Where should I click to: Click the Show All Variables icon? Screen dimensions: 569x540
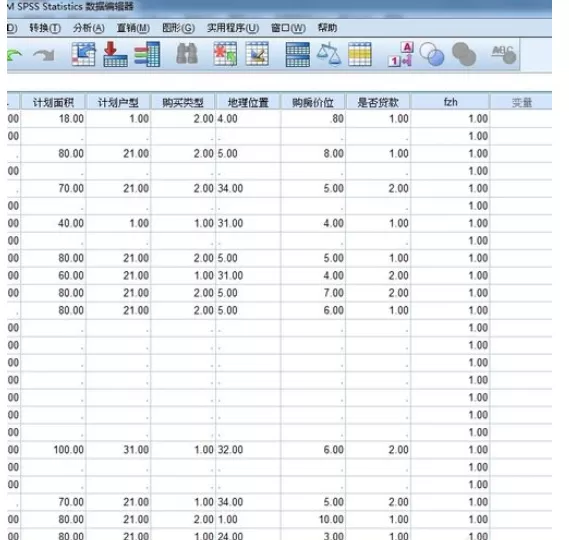coord(464,54)
